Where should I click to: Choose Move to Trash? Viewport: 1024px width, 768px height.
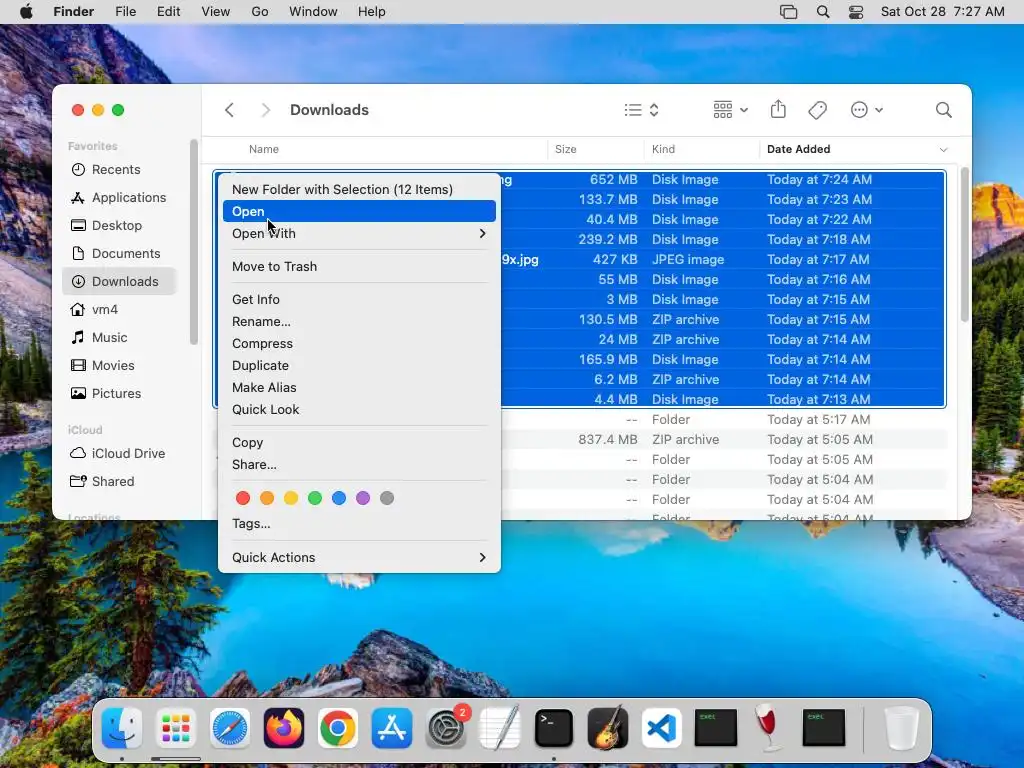click(359, 266)
